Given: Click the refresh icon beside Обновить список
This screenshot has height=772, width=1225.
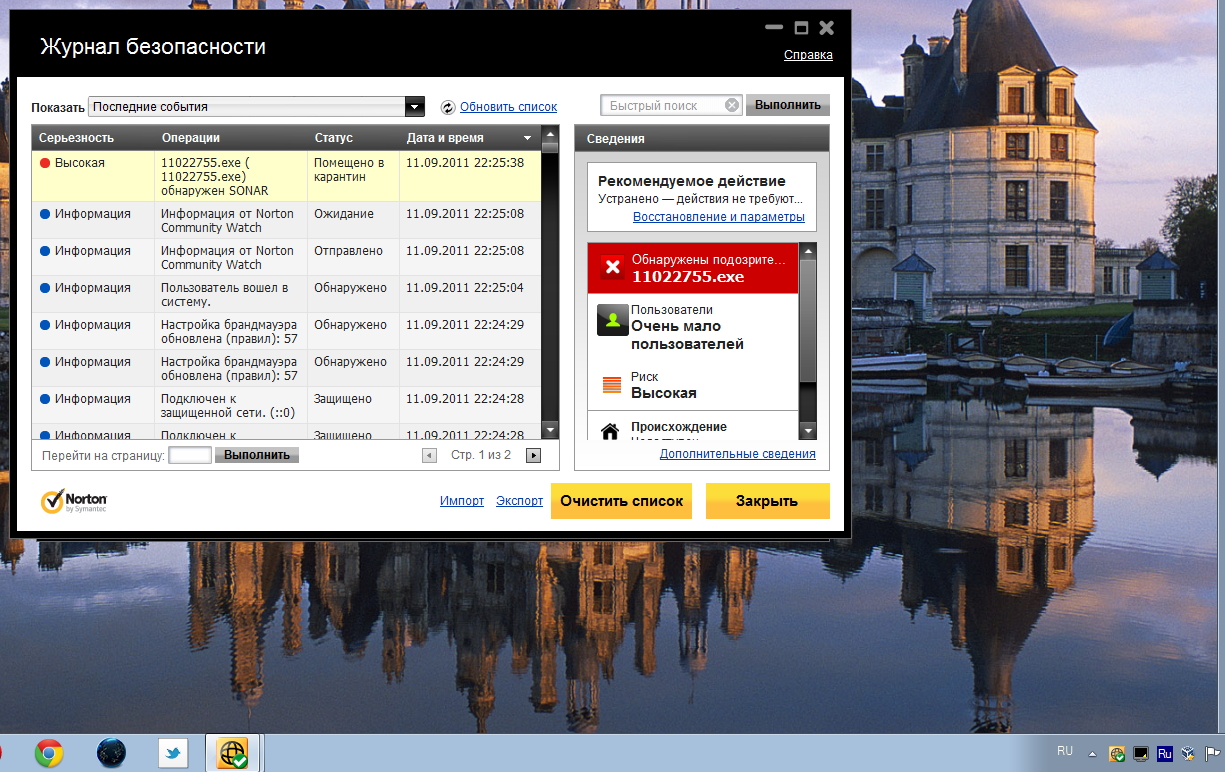Looking at the screenshot, I should [x=448, y=107].
